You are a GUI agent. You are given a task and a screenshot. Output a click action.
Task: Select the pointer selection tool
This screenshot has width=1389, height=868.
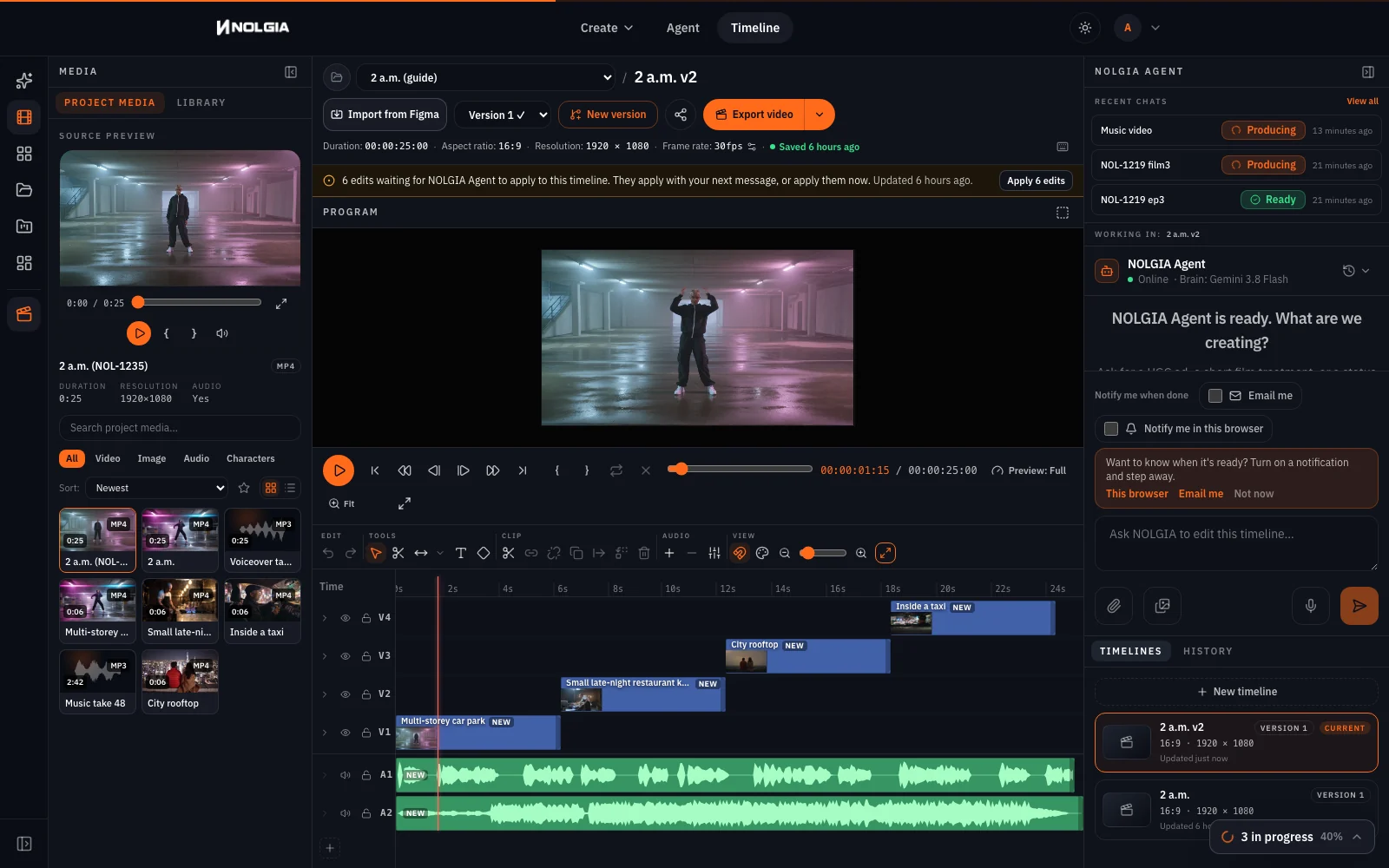[376, 553]
